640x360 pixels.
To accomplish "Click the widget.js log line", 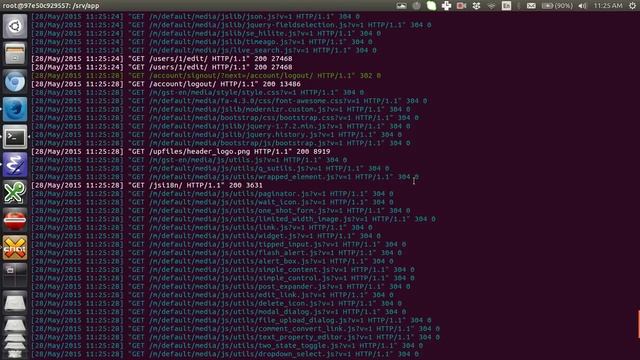I will pyautogui.click(x=206, y=236).
